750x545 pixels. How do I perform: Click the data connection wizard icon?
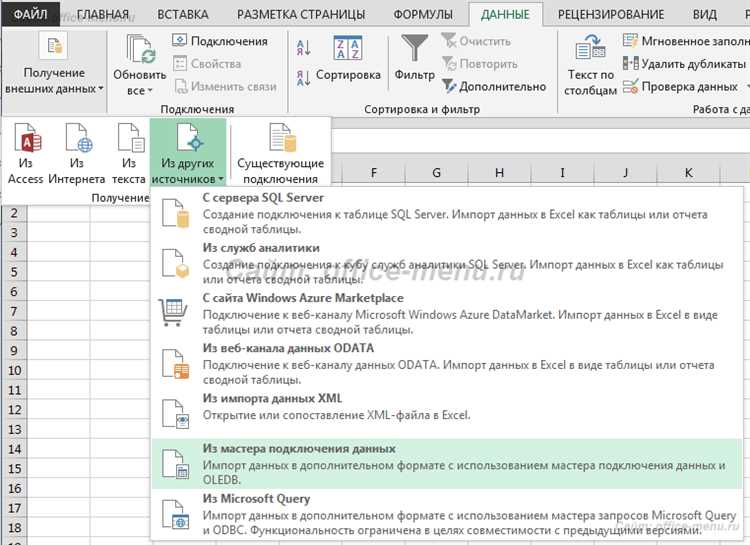(x=175, y=464)
